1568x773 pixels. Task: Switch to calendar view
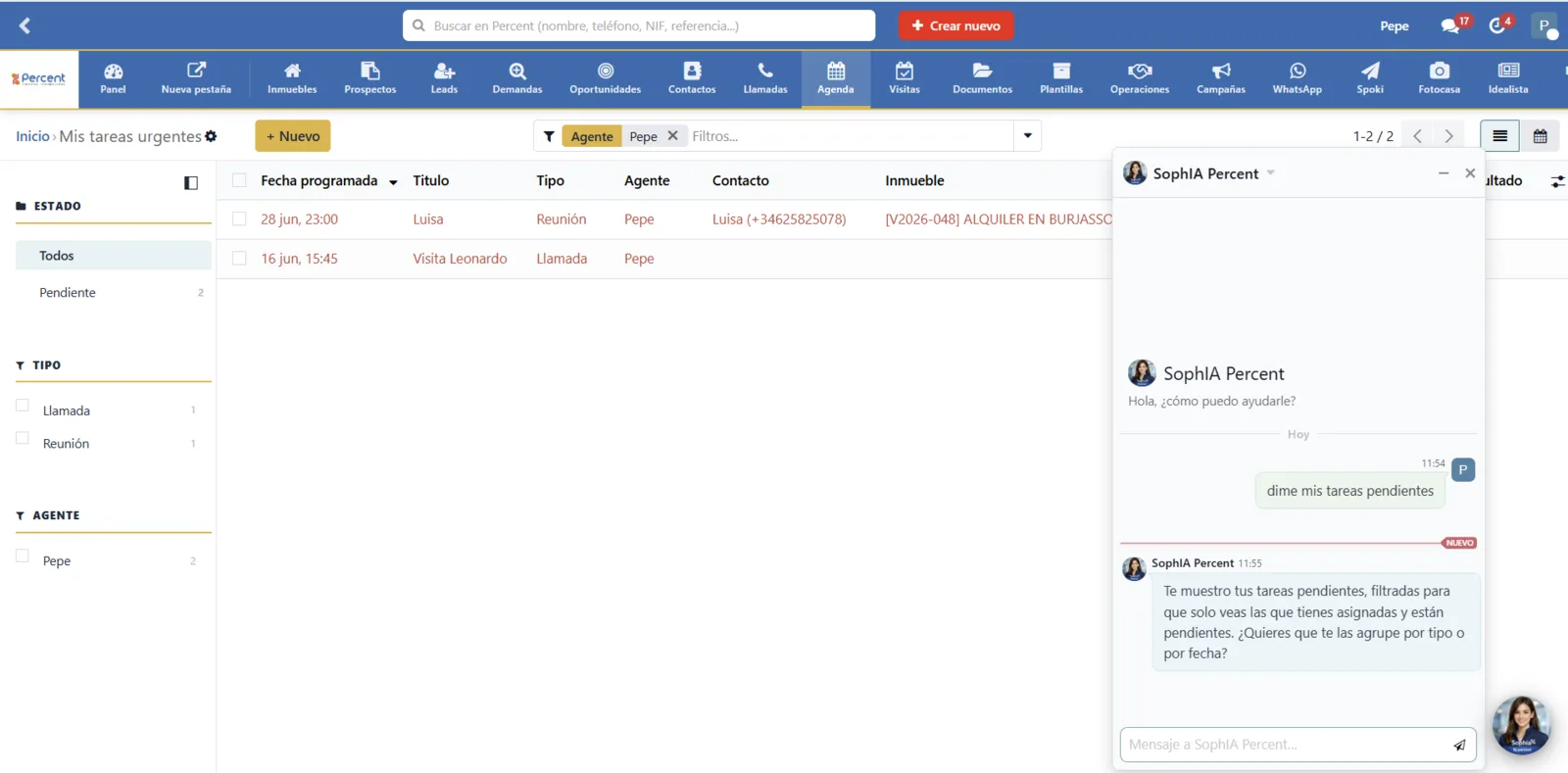tap(1540, 136)
